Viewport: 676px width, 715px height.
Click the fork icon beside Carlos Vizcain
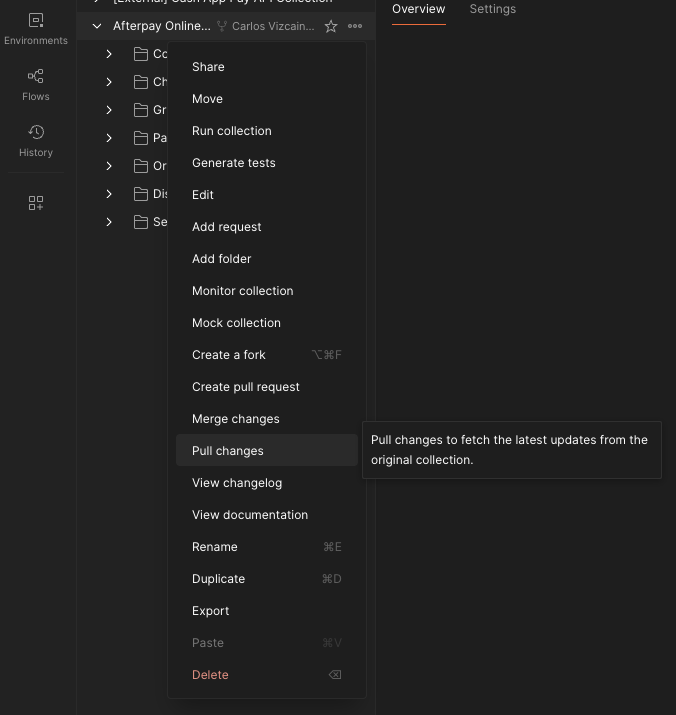[x=222, y=26]
